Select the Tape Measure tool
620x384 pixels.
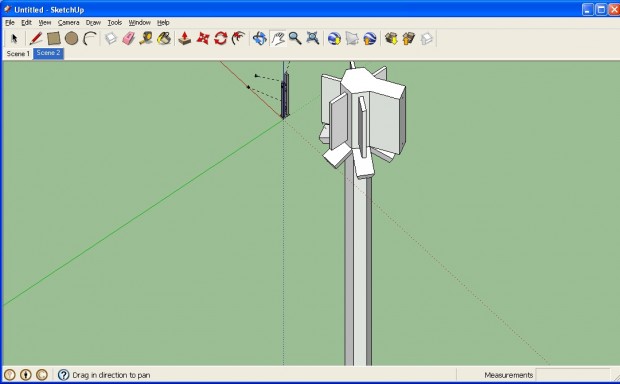[x=146, y=38]
